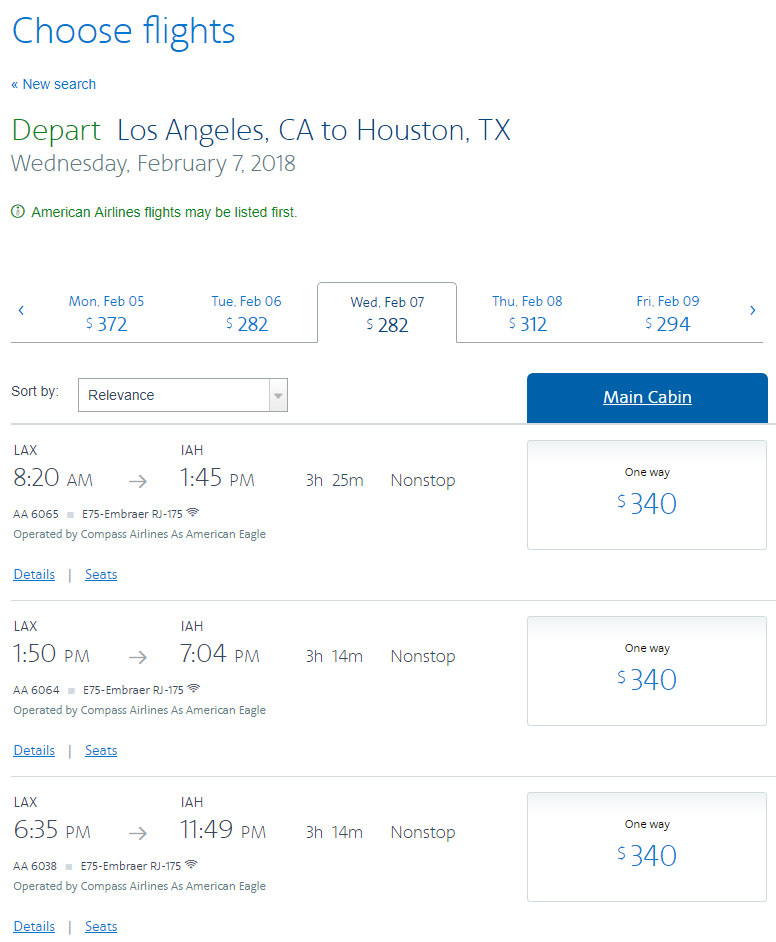Select the Mon, Feb 05 date tab
The width and height of the screenshot is (776, 942).
106,313
